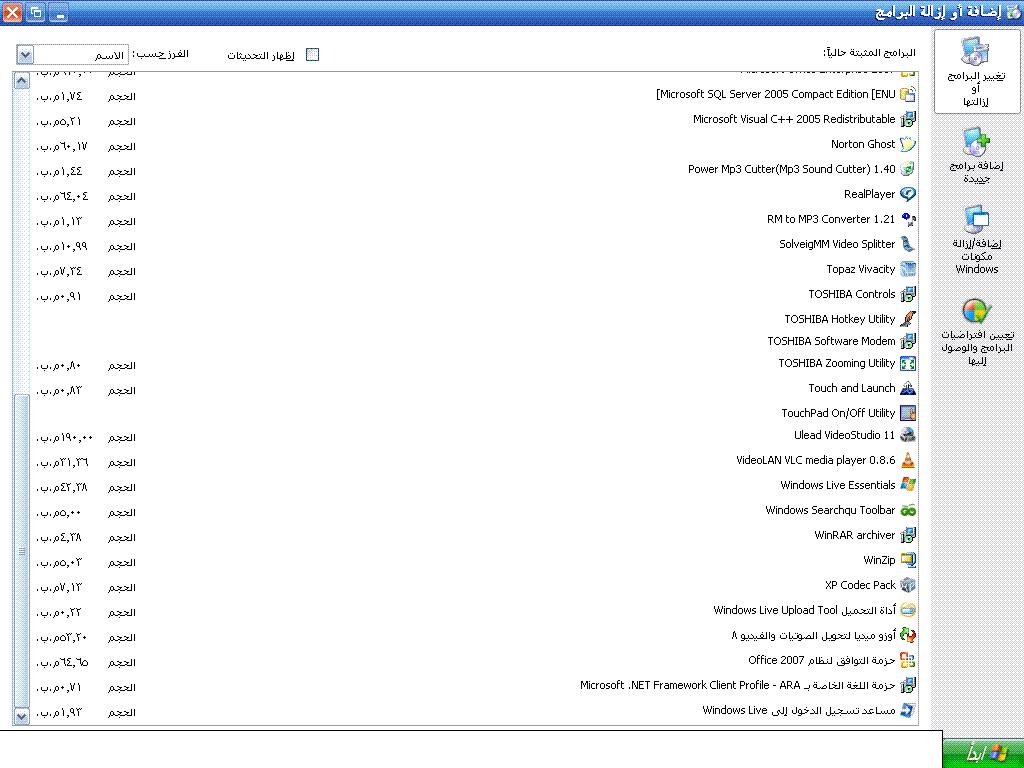Select the SolveigMM Video Splitter icon
This screenshot has height=768, width=1024.
(908, 244)
